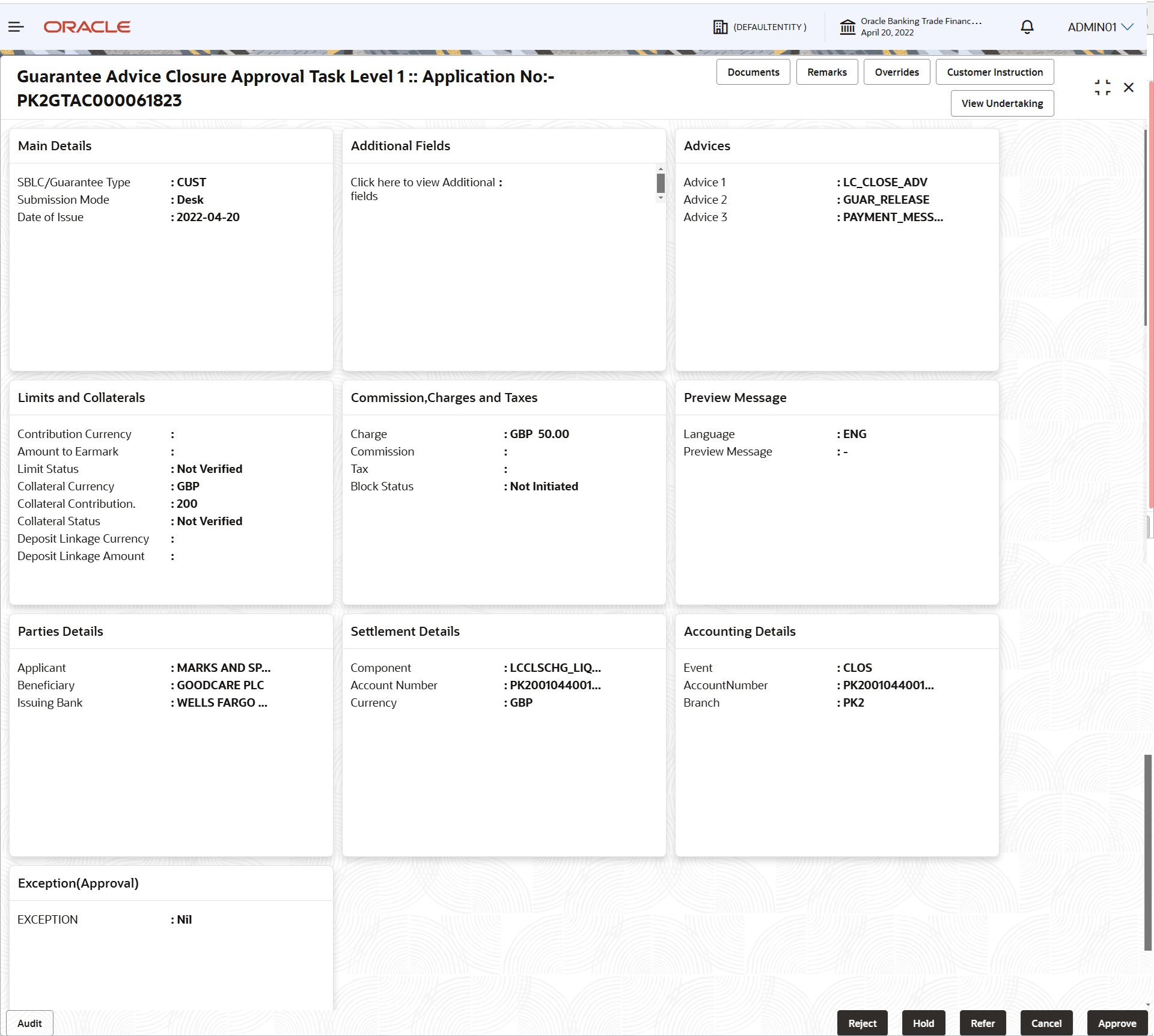Viewport: 1154px width, 1036px height.
Task: Click the DEFAULTENTITY building icon
Action: pyautogui.click(x=720, y=26)
